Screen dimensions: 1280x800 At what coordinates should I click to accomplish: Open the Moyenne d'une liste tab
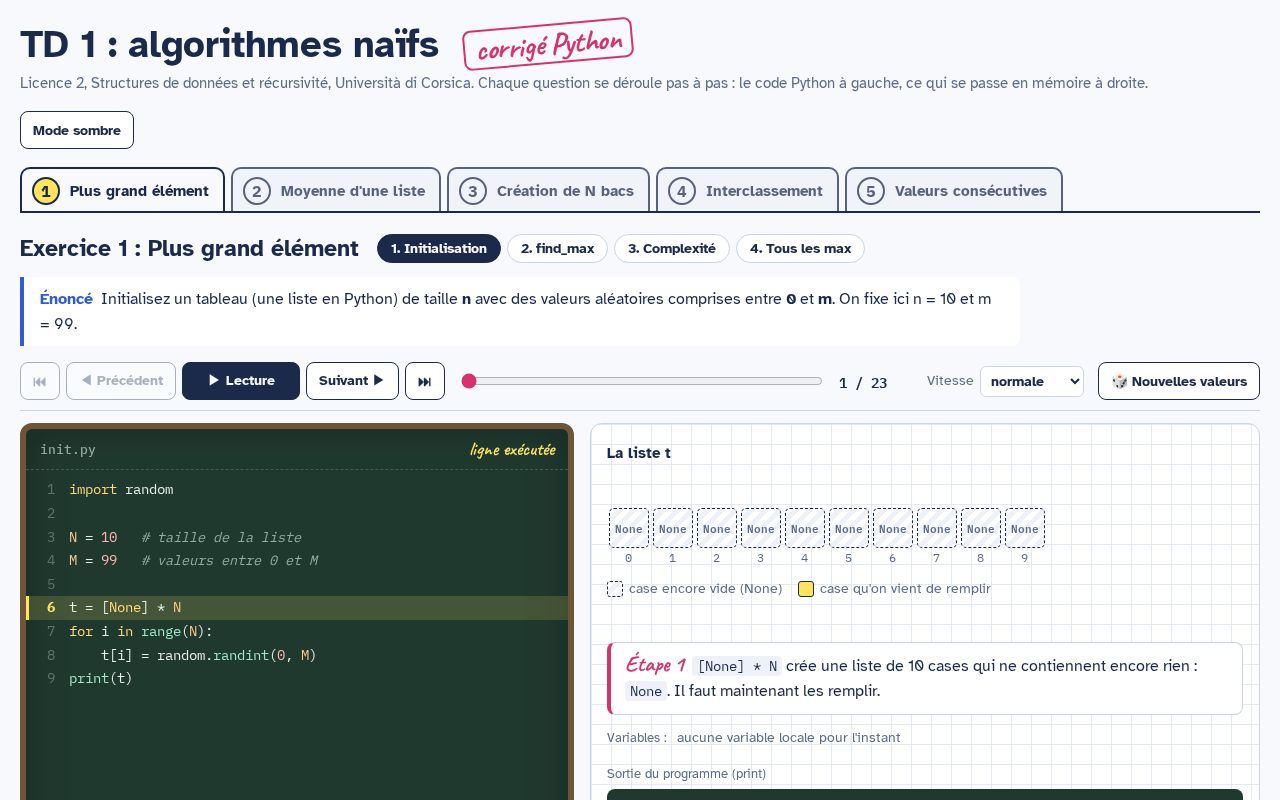(336, 190)
